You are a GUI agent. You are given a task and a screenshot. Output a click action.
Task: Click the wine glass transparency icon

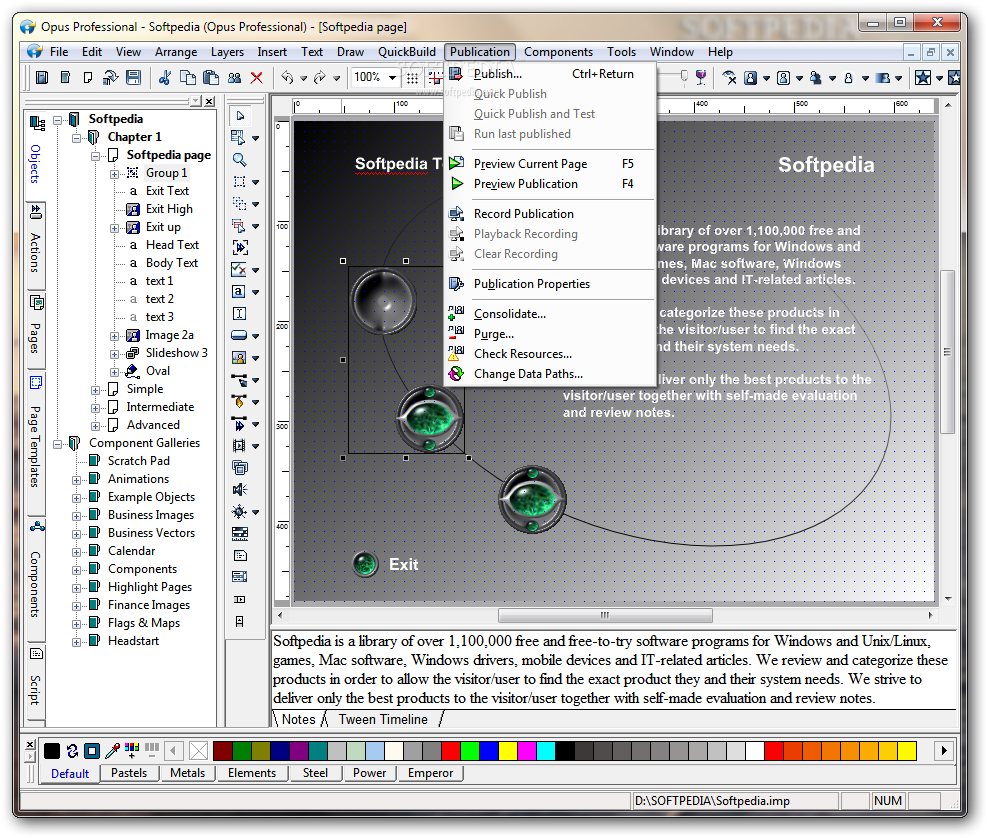click(x=701, y=77)
